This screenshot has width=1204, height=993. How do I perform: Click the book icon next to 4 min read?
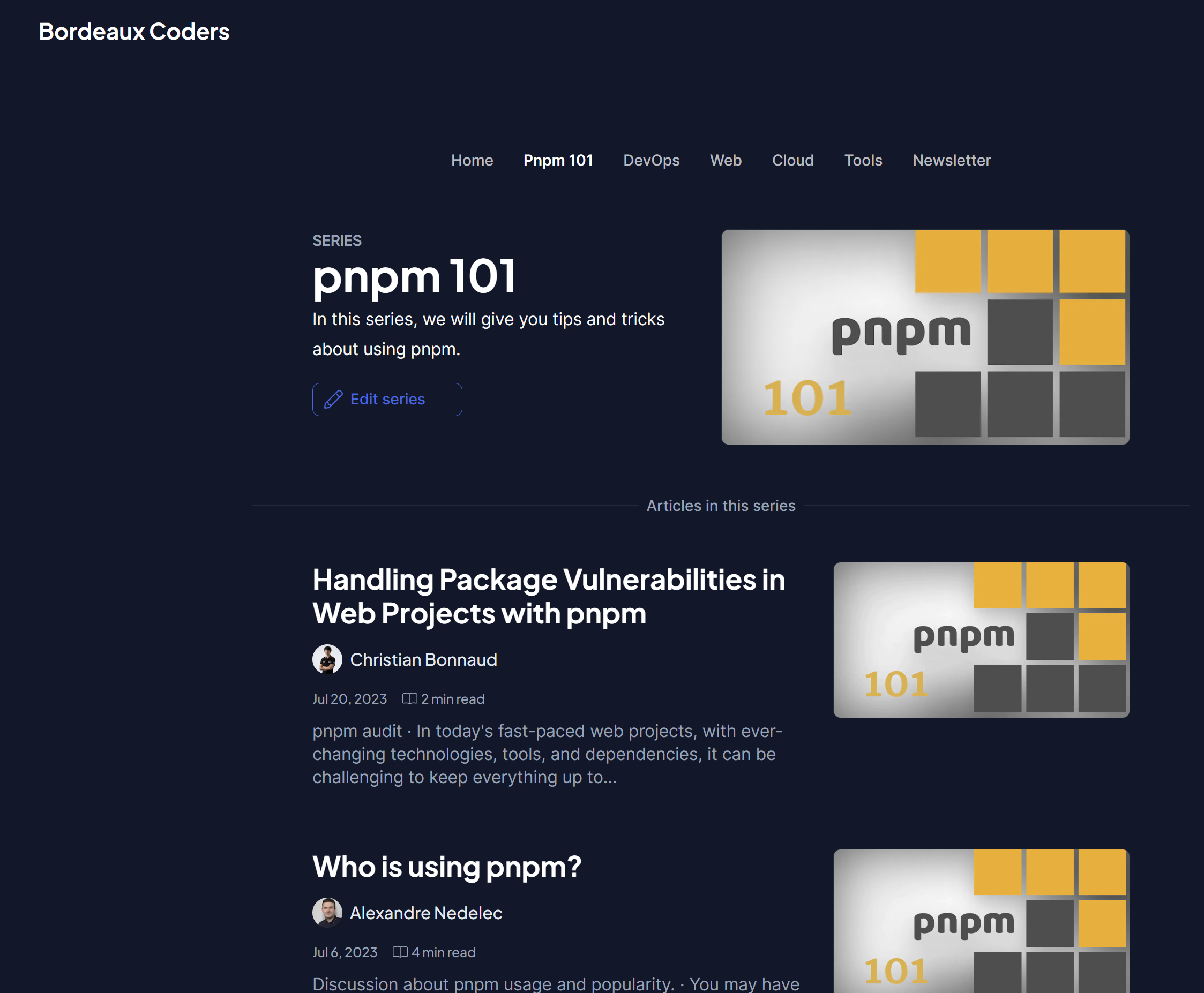tap(401, 952)
